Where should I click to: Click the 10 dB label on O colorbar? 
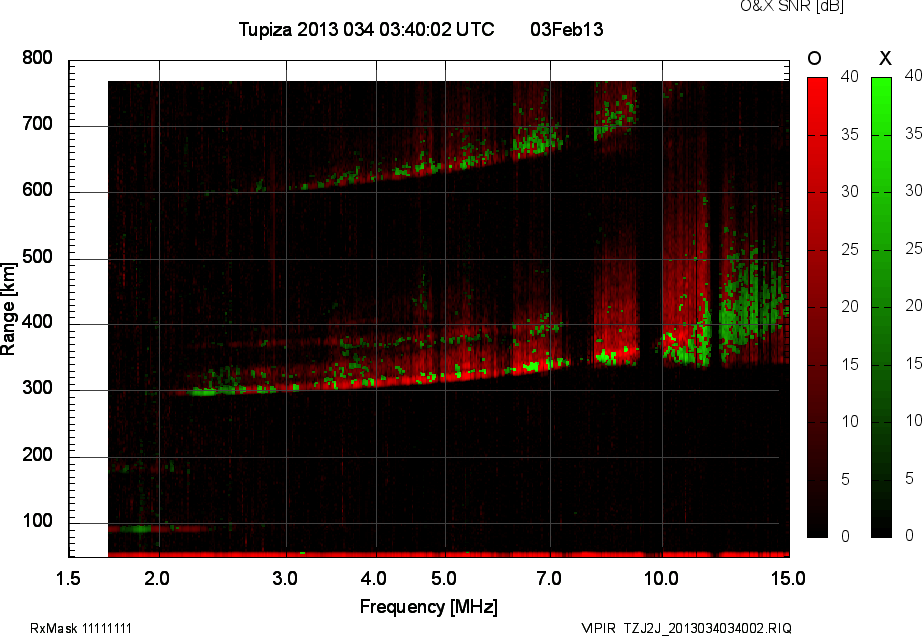tap(850, 421)
